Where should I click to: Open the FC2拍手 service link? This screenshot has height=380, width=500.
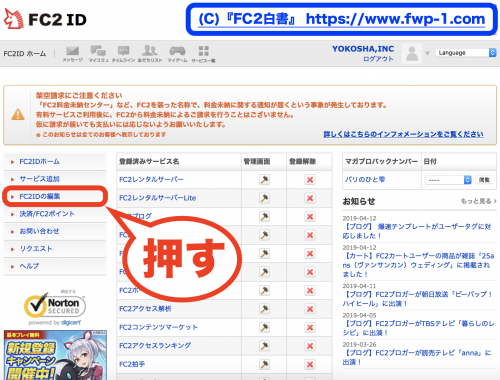point(132,364)
